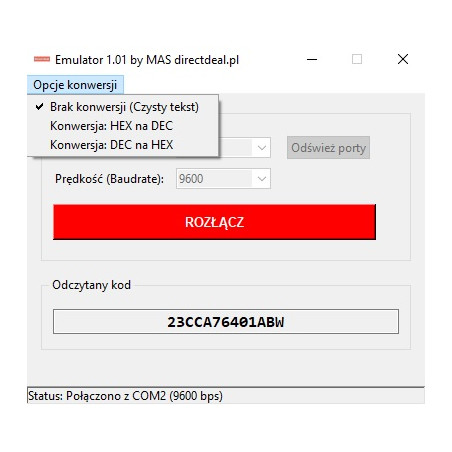Expand the port selection dropdown arrow

pos(262,148)
